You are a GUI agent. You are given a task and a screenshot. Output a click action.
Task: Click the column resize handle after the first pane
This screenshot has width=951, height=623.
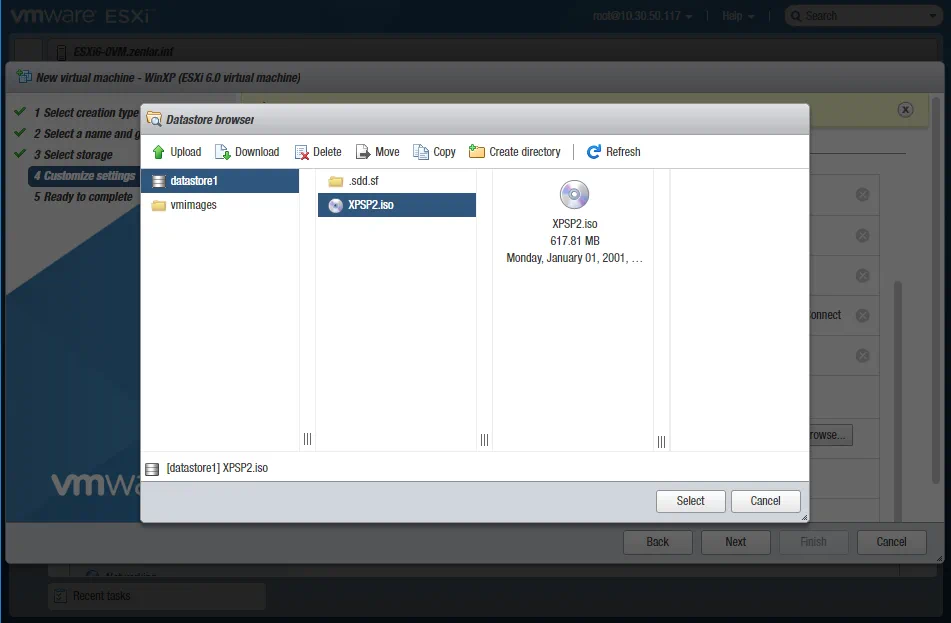pyautogui.click(x=307, y=440)
